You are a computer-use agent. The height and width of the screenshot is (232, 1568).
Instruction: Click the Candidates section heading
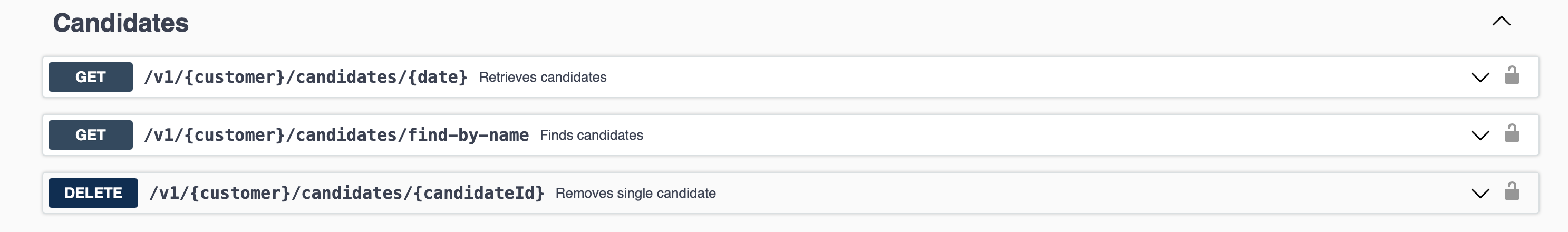coord(121,23)
